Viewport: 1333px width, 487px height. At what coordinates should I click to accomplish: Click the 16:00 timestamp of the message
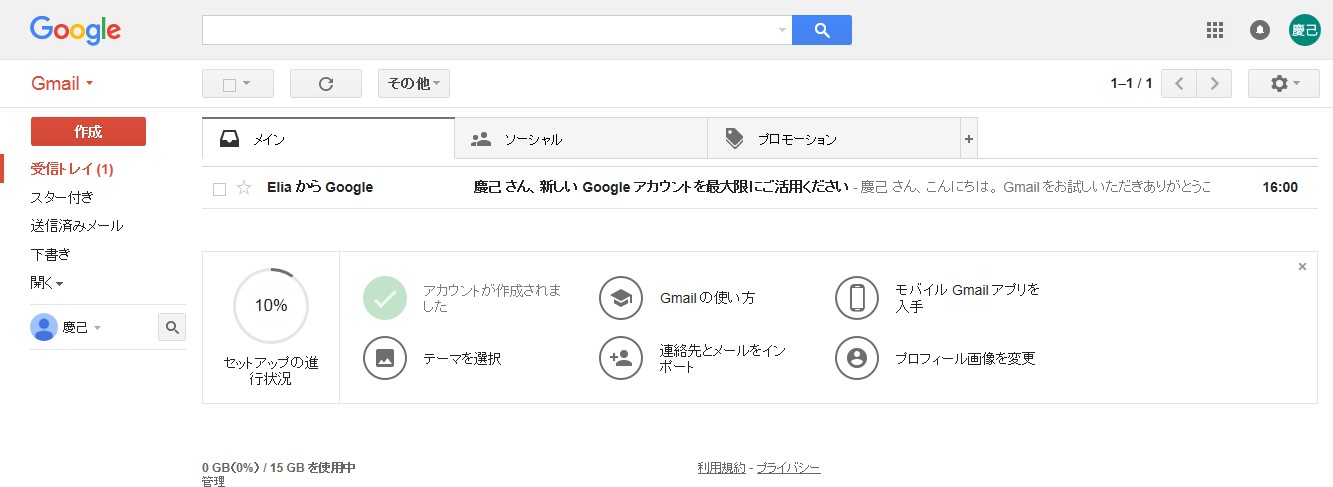coord(1280,188)
